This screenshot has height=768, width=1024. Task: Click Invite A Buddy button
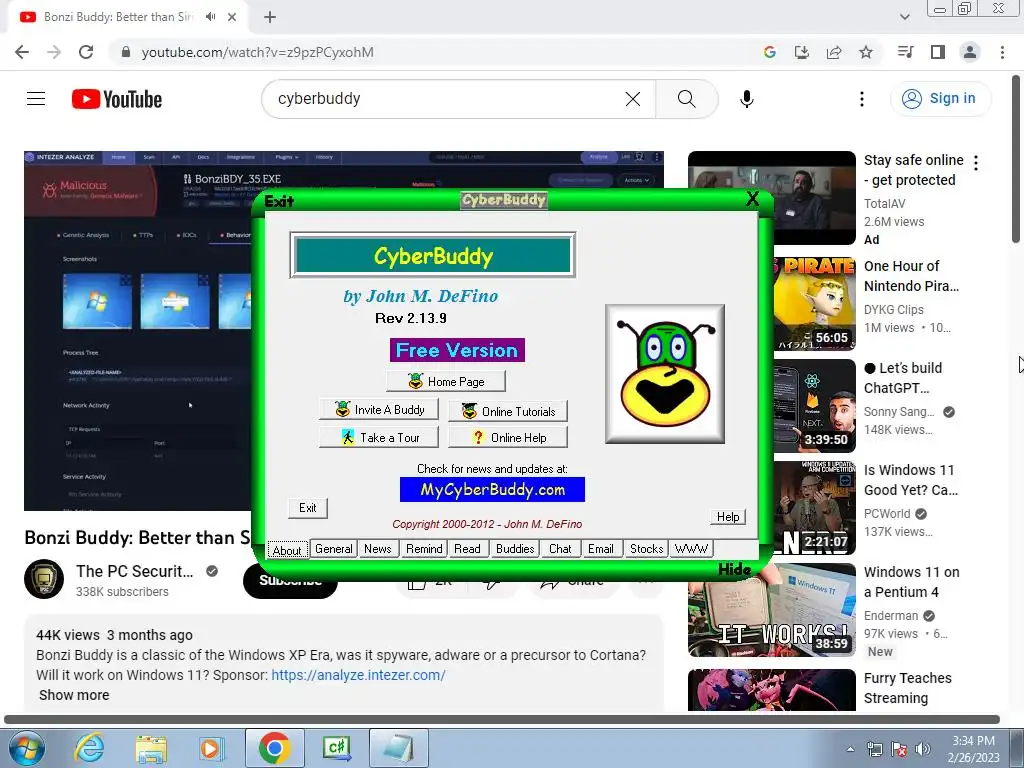click(x=379, y=409)
